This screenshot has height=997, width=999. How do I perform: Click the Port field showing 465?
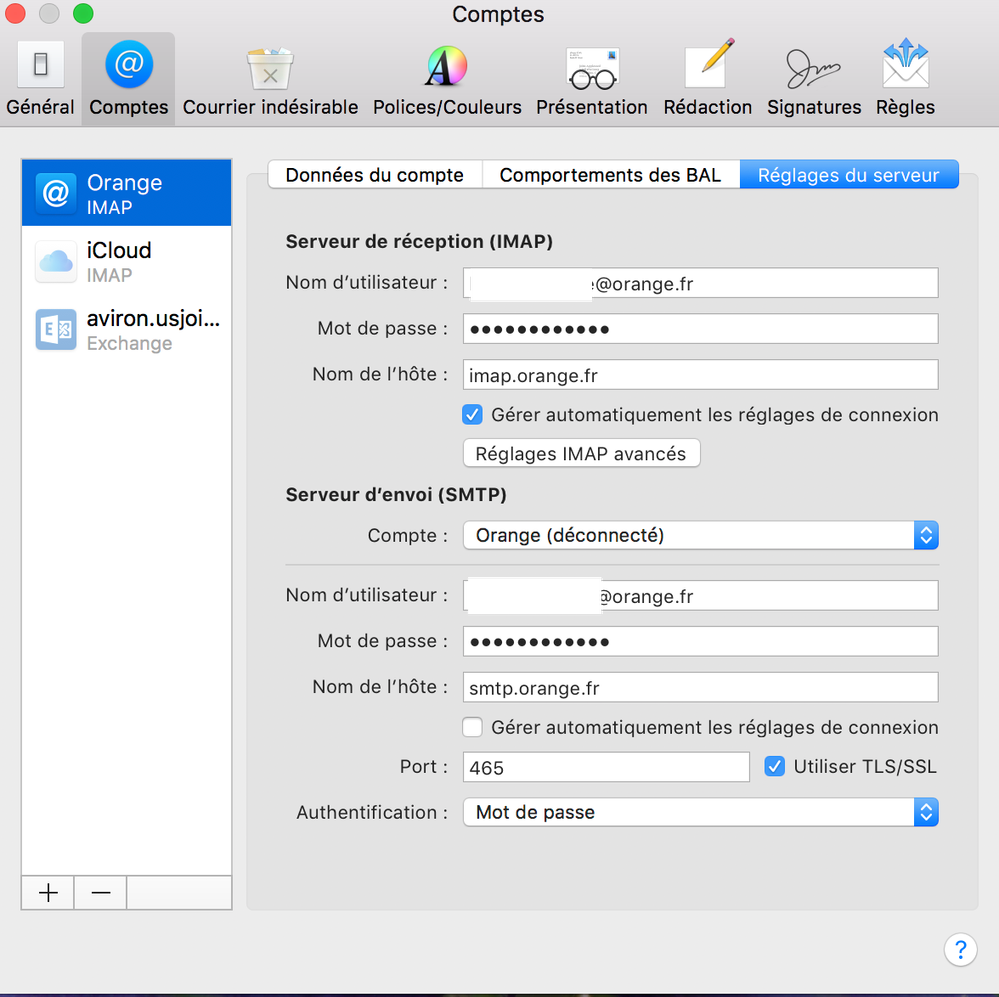(606, 767)
